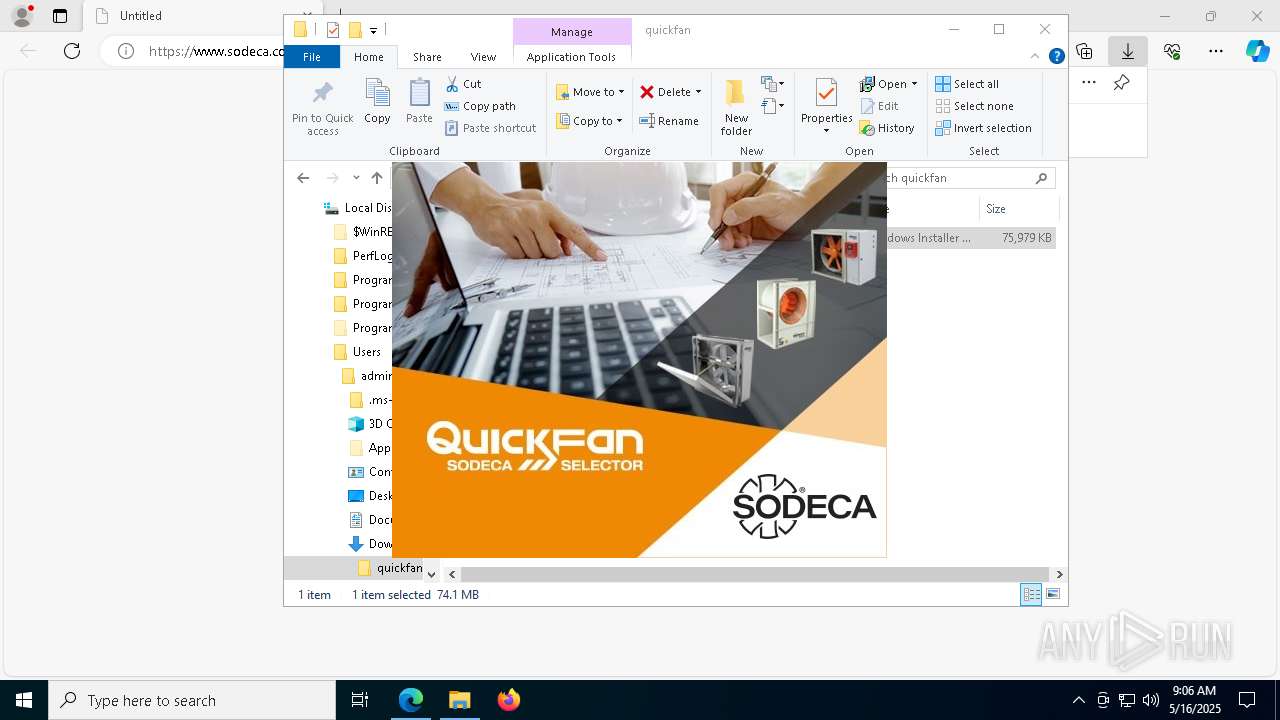
Task: Select PerfLogs folder in tree
Action: [x=363, y=256]
